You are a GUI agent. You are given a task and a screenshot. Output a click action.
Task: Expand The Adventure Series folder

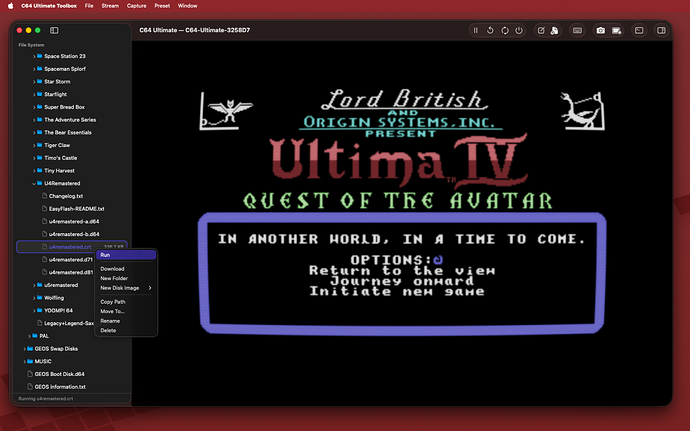[34, 120]
